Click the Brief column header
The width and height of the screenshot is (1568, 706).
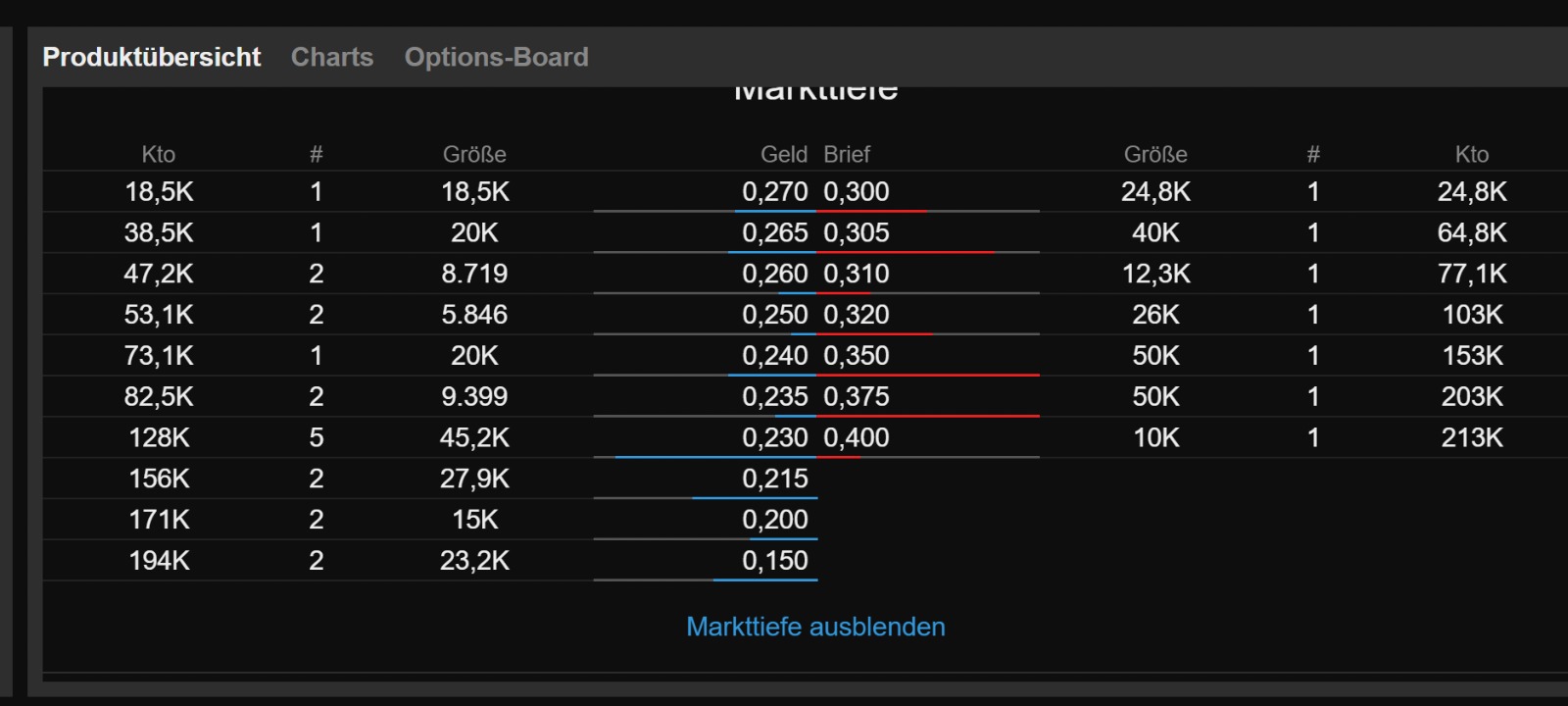click(847, 154)
